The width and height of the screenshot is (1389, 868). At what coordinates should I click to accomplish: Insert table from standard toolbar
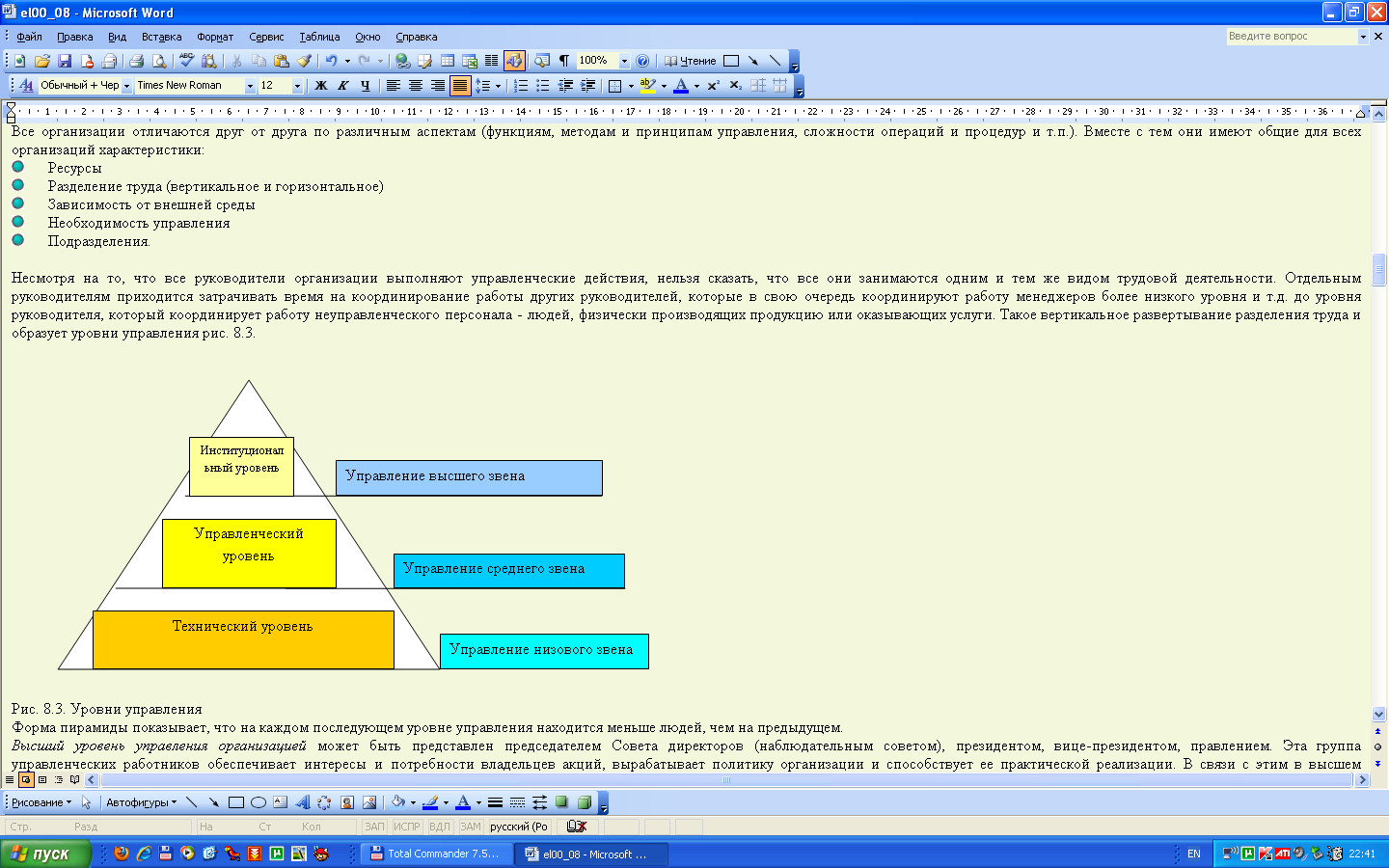[x=448, y=61]
